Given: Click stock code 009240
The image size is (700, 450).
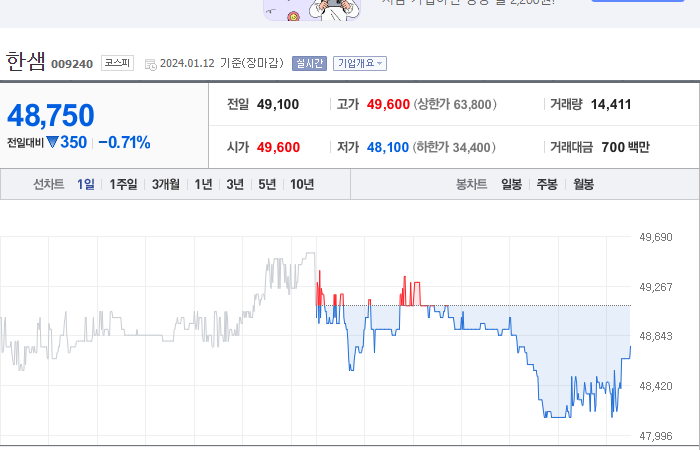Looking at the screenshot, I should [72, 64].
